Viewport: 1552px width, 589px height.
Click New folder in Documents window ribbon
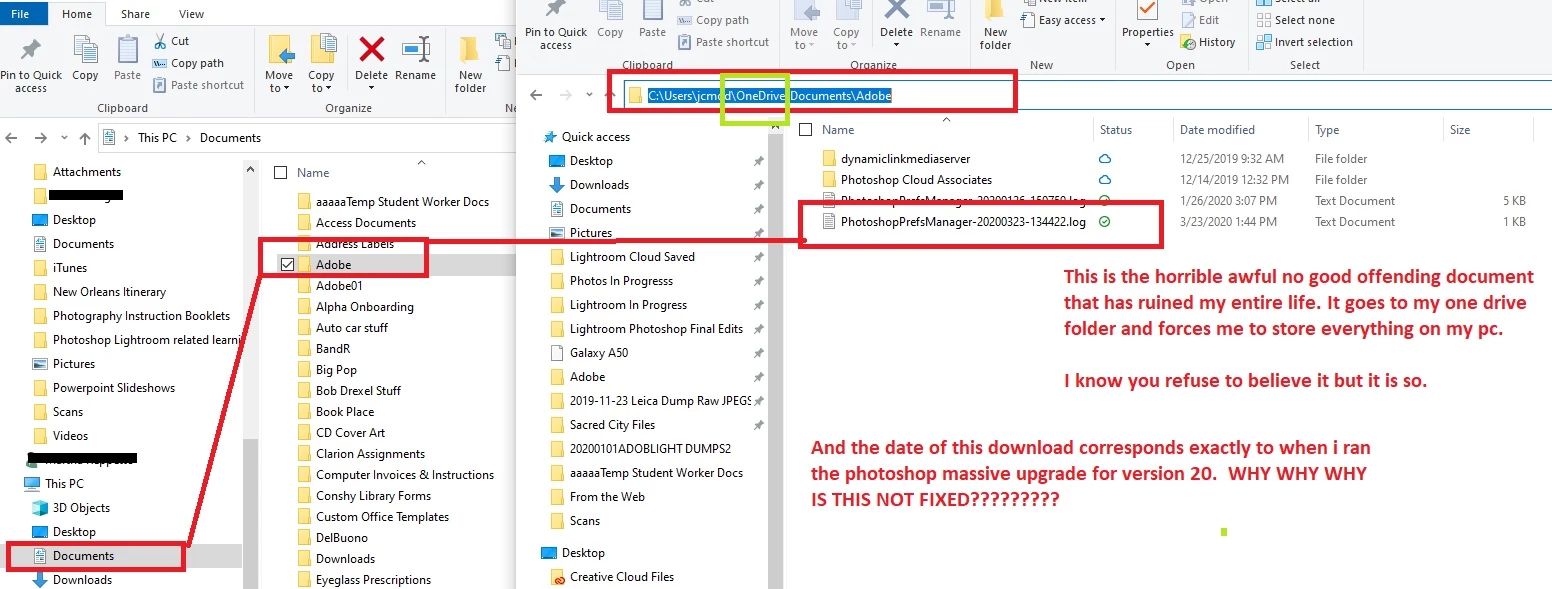[x=470, y=65]
